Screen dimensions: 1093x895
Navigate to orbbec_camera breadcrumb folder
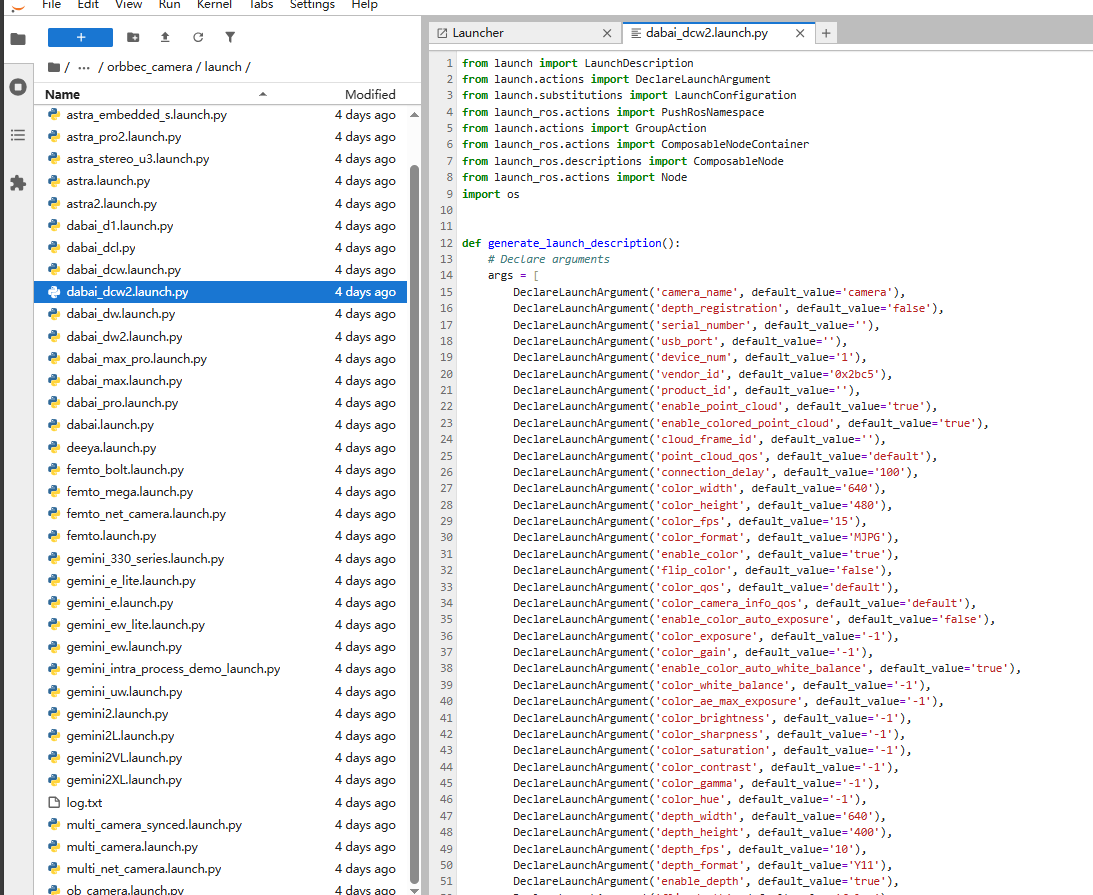[x=152, y=67]
